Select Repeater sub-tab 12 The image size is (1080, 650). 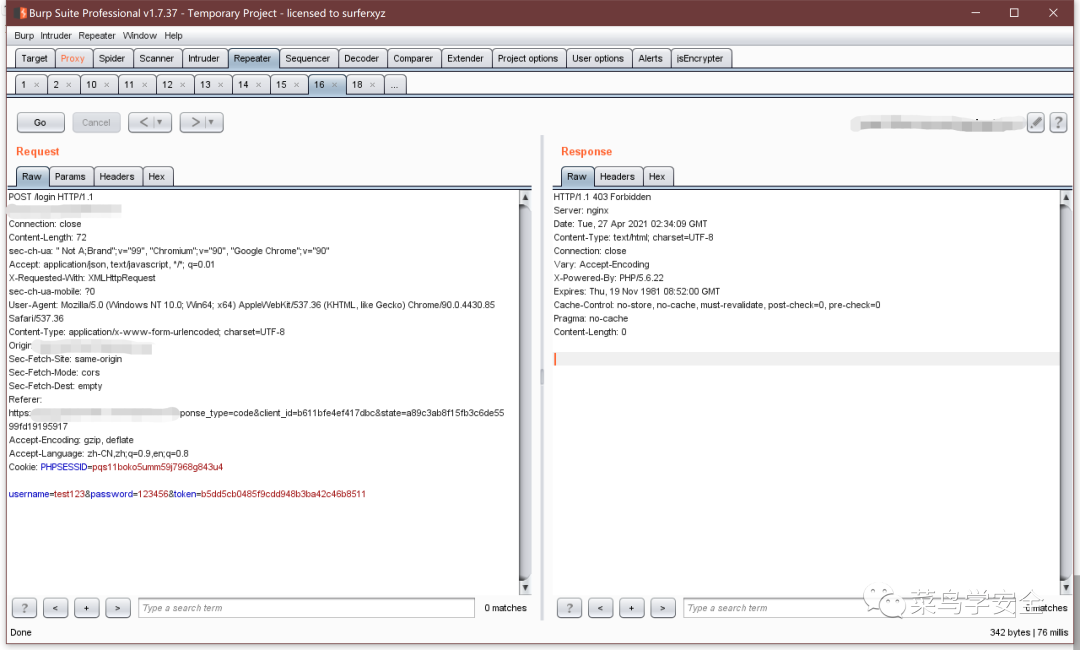pos(167,85)
